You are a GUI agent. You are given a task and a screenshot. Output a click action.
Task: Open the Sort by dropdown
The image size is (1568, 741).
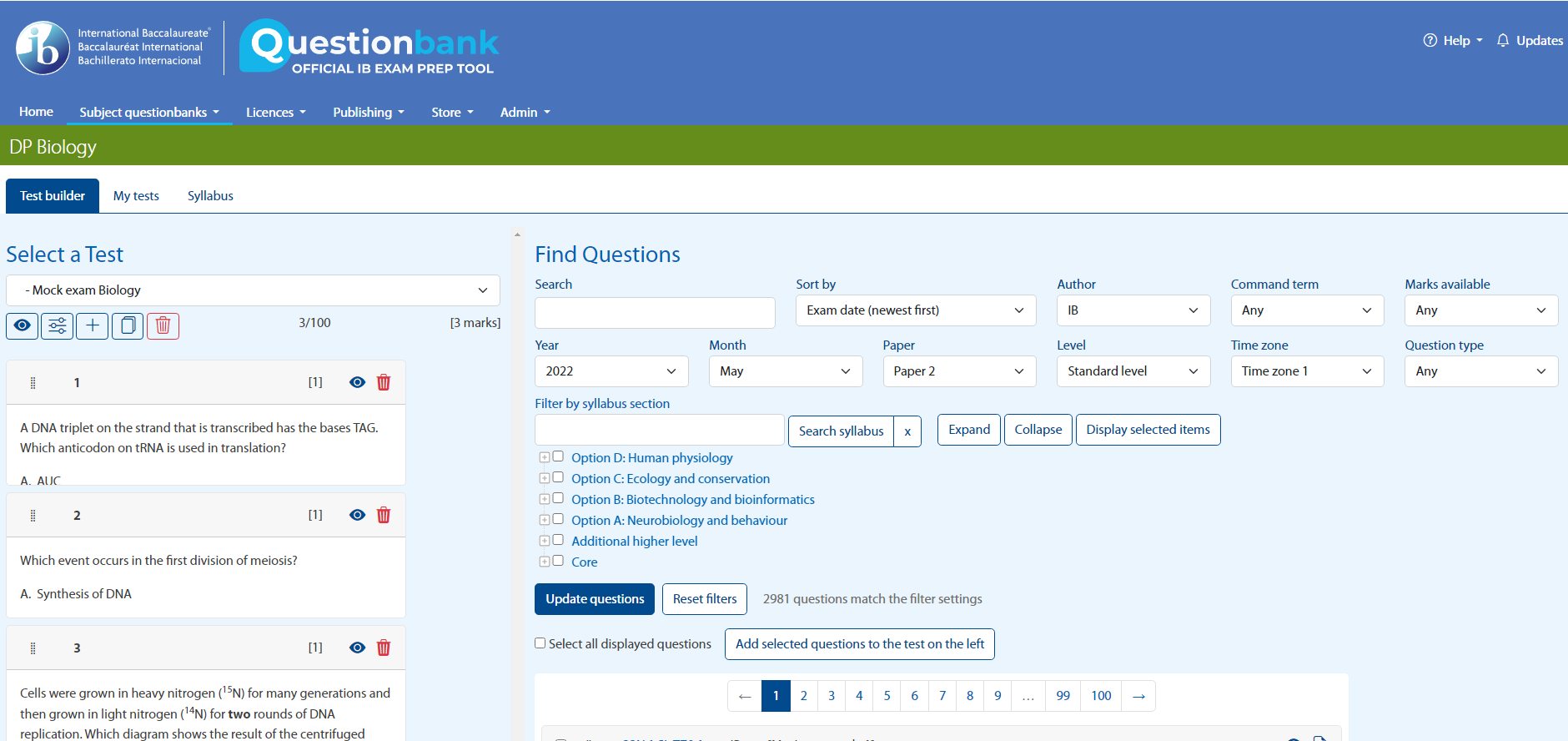click(915, 310)
